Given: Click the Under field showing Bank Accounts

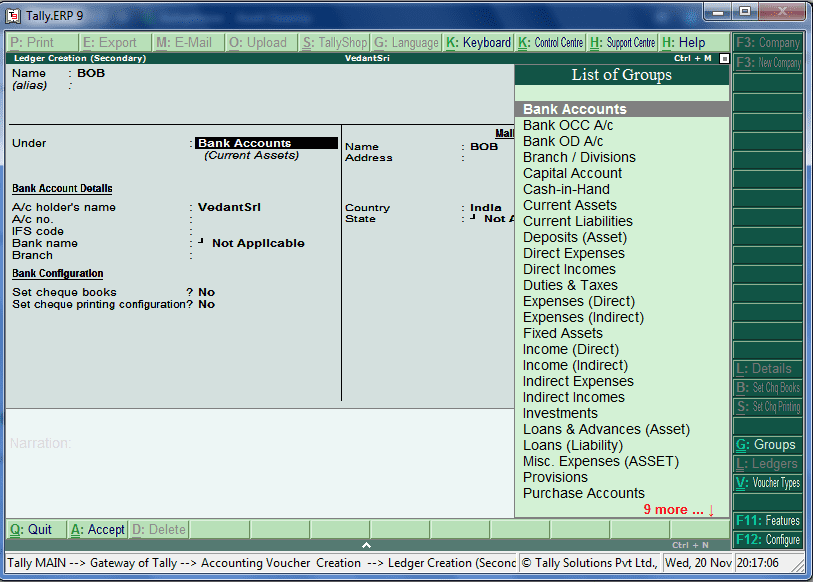Looking at the screenshot, I should coord(267,143).
